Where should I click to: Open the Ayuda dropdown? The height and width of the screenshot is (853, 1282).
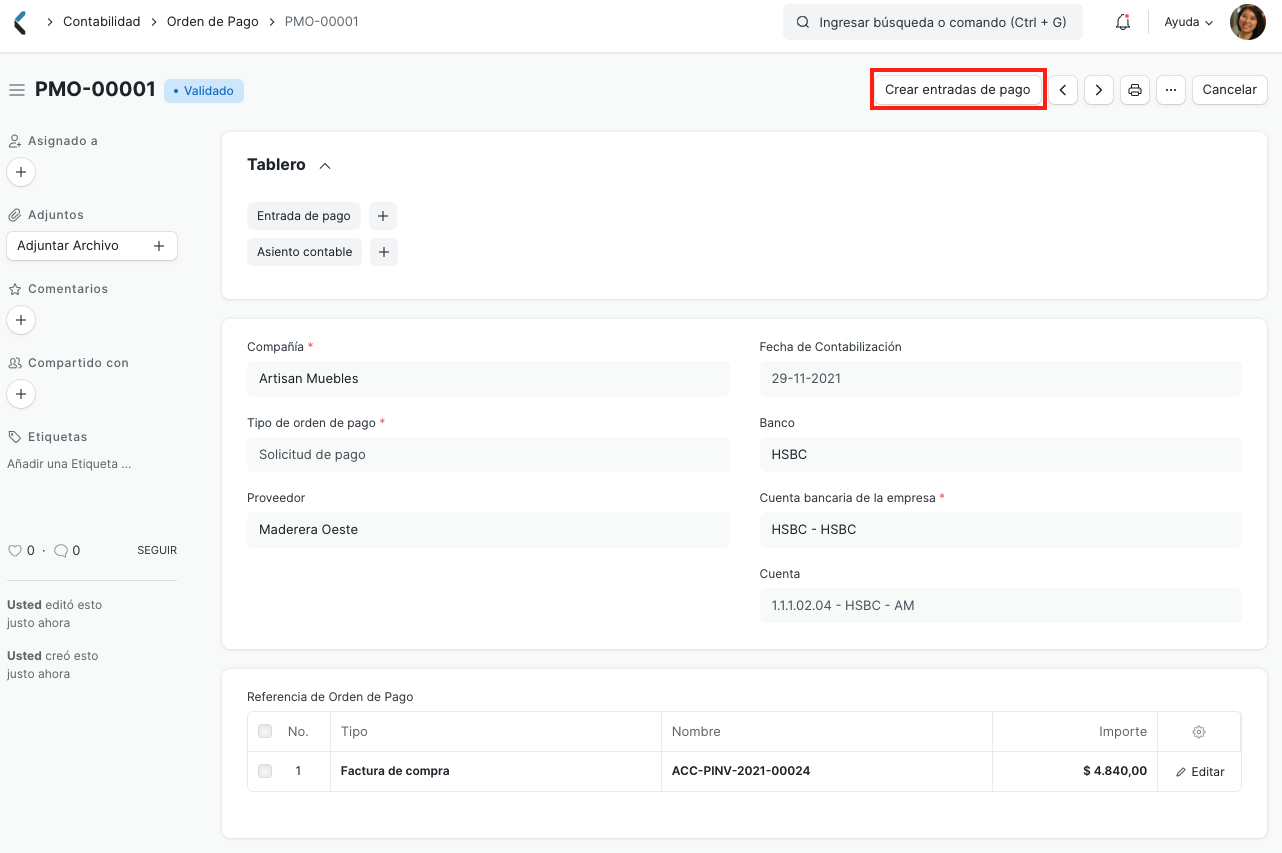(1188, 22)
